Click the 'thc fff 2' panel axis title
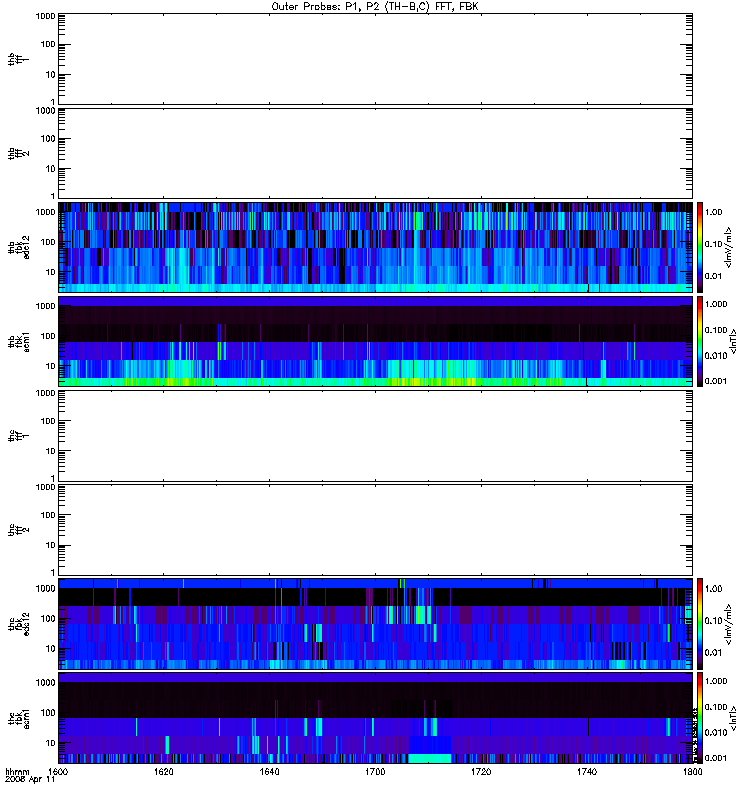The width and height of the screenshot is (750, 800). click(18, 530)
